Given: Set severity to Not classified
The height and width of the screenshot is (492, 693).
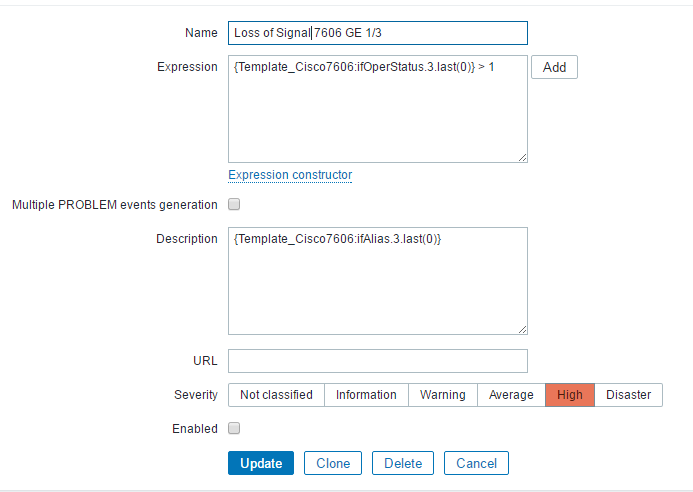Looking at the screenshot, I should 276,395.
